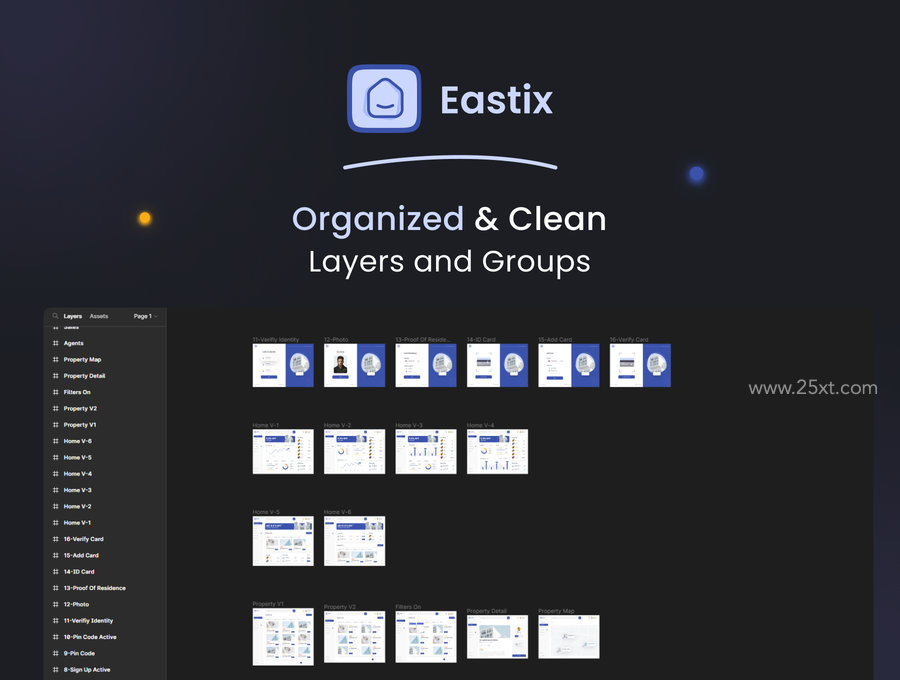Click the Eastix house logo icon
900x680 pixels.
point(384,99)
